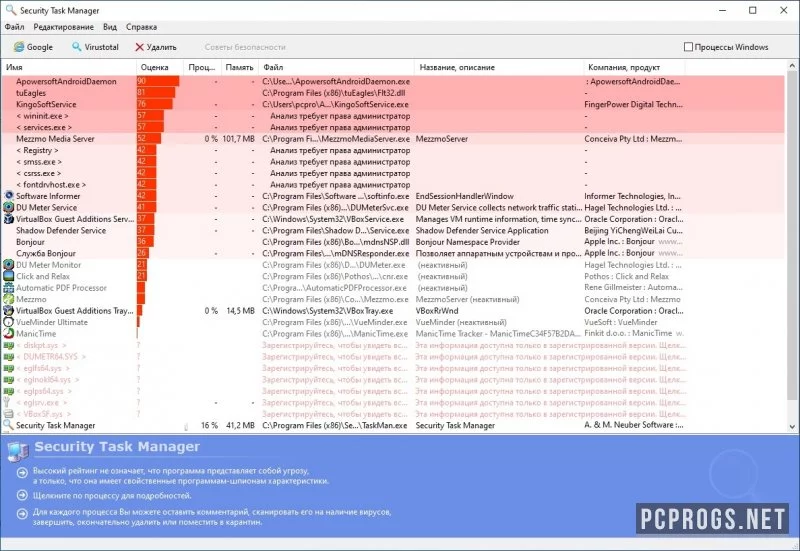Select the Shadow Defender Service name
The height and width of the screenshot is (551, 800).
[x=61, y=231]
